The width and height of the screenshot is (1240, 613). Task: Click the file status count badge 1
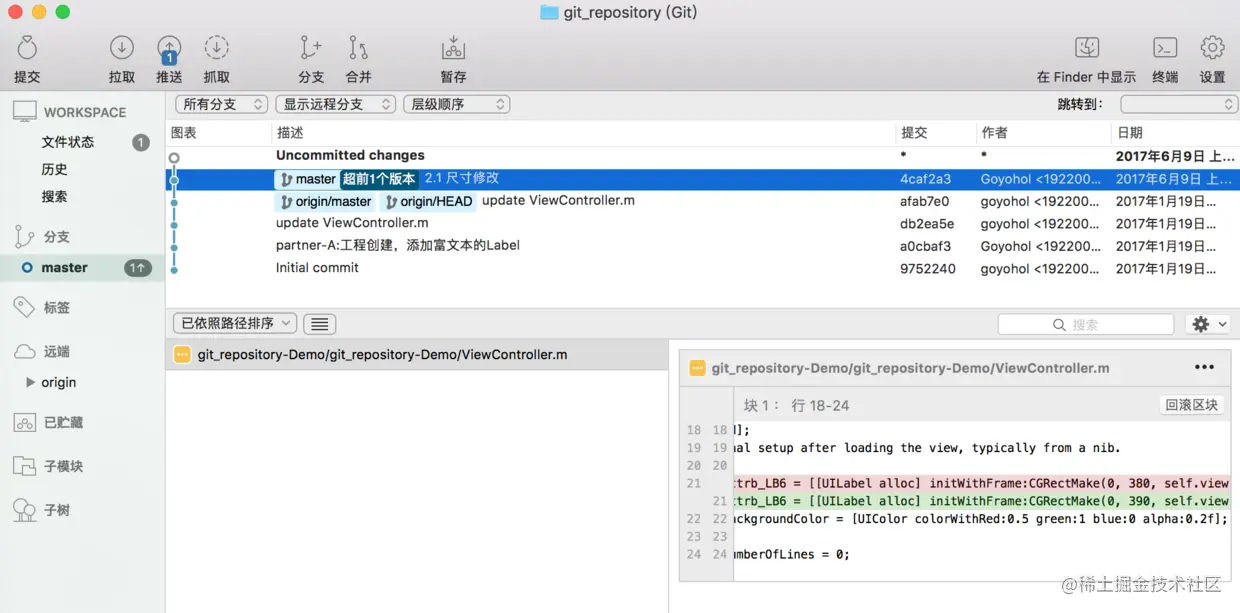pos(141,142)
